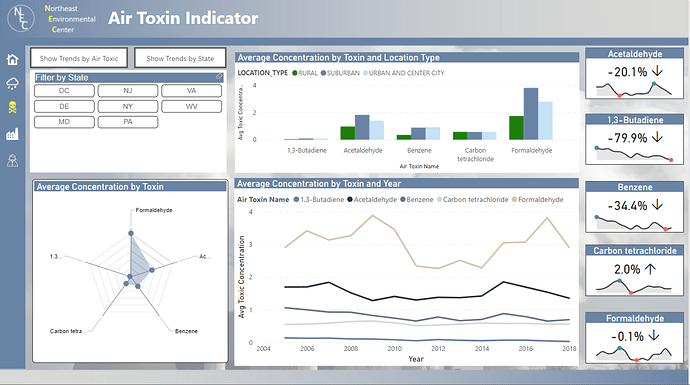
Task: Click Formaldehyde x-axis label in bar chart
Action: [x=531, y=150]
